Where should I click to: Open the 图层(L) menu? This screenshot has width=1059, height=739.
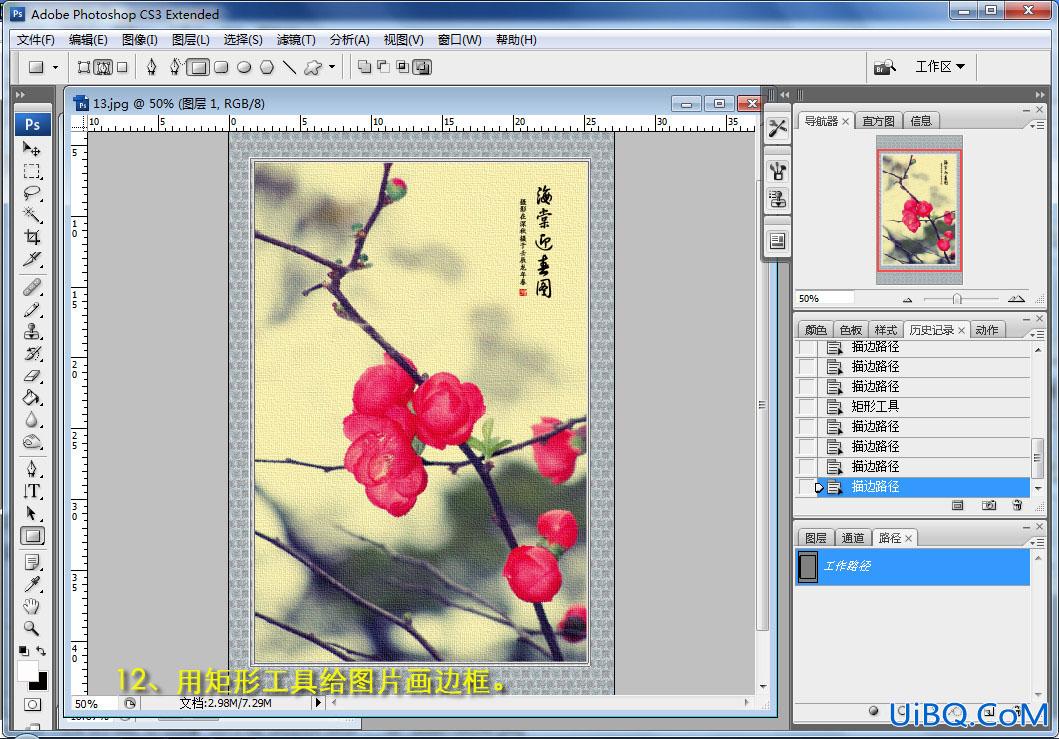click(190, 40)
